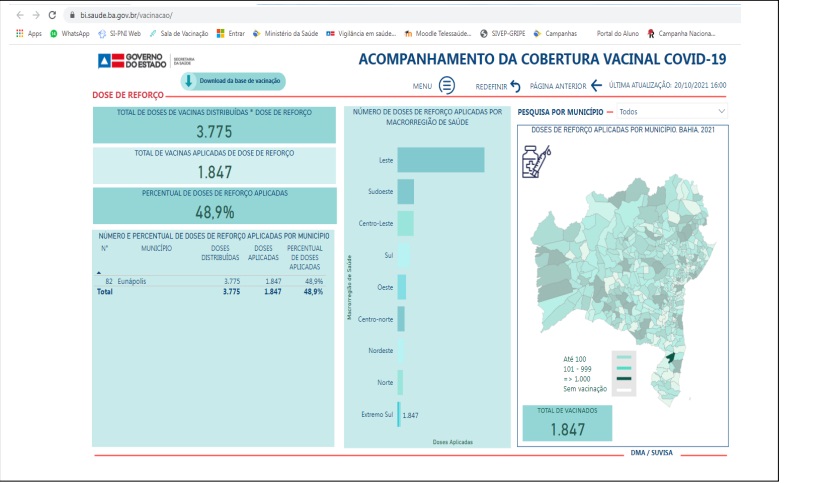Expand the Pesquisa por Município dropdown
Viewport: 831px width, 483px height.
(721, 112)
